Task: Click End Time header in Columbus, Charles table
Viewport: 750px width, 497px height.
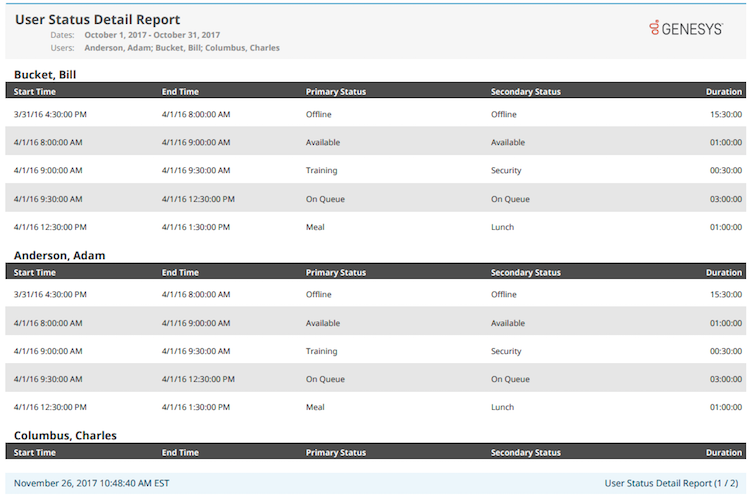Action: (x=180, y=452)
